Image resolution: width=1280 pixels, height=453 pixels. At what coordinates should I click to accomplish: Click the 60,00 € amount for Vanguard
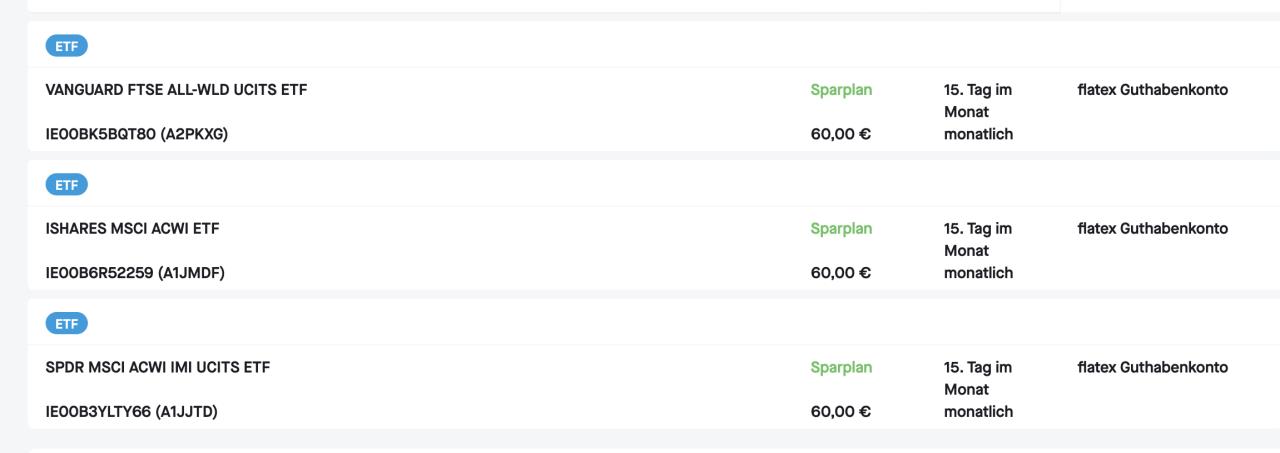click(841, 134)
